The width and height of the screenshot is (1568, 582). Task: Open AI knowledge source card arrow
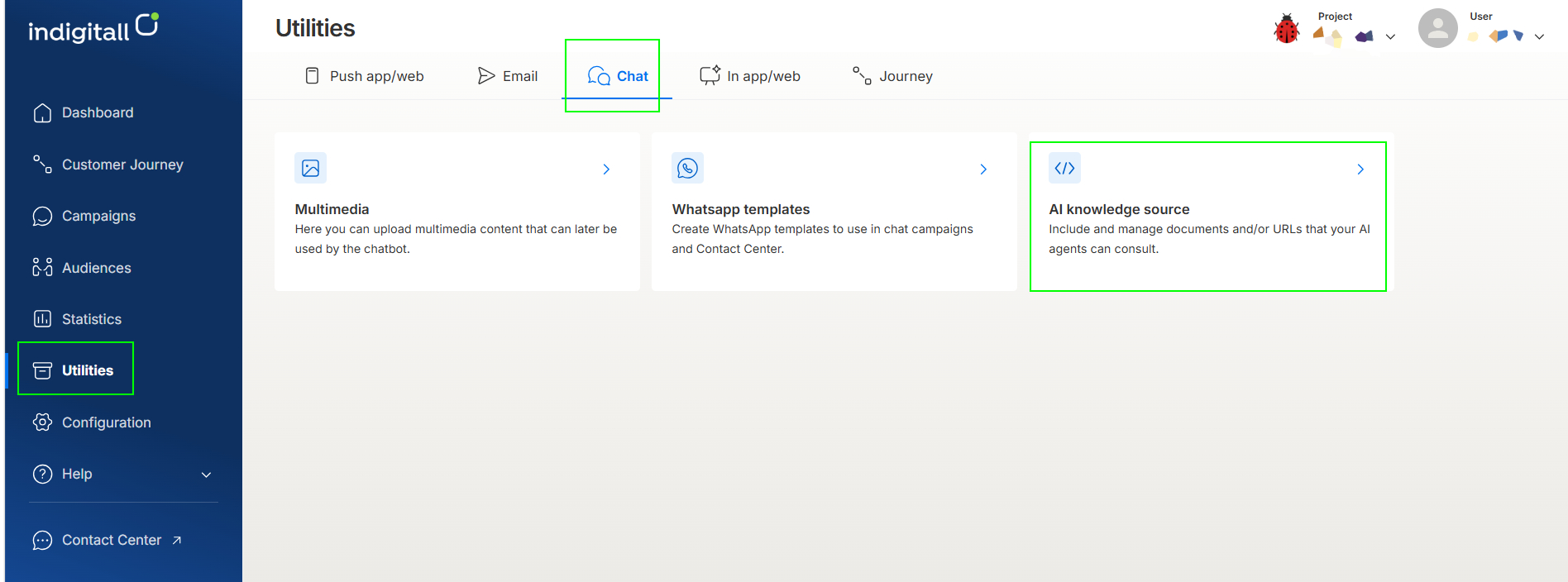pyautogui.click(x=1360, y=169)
